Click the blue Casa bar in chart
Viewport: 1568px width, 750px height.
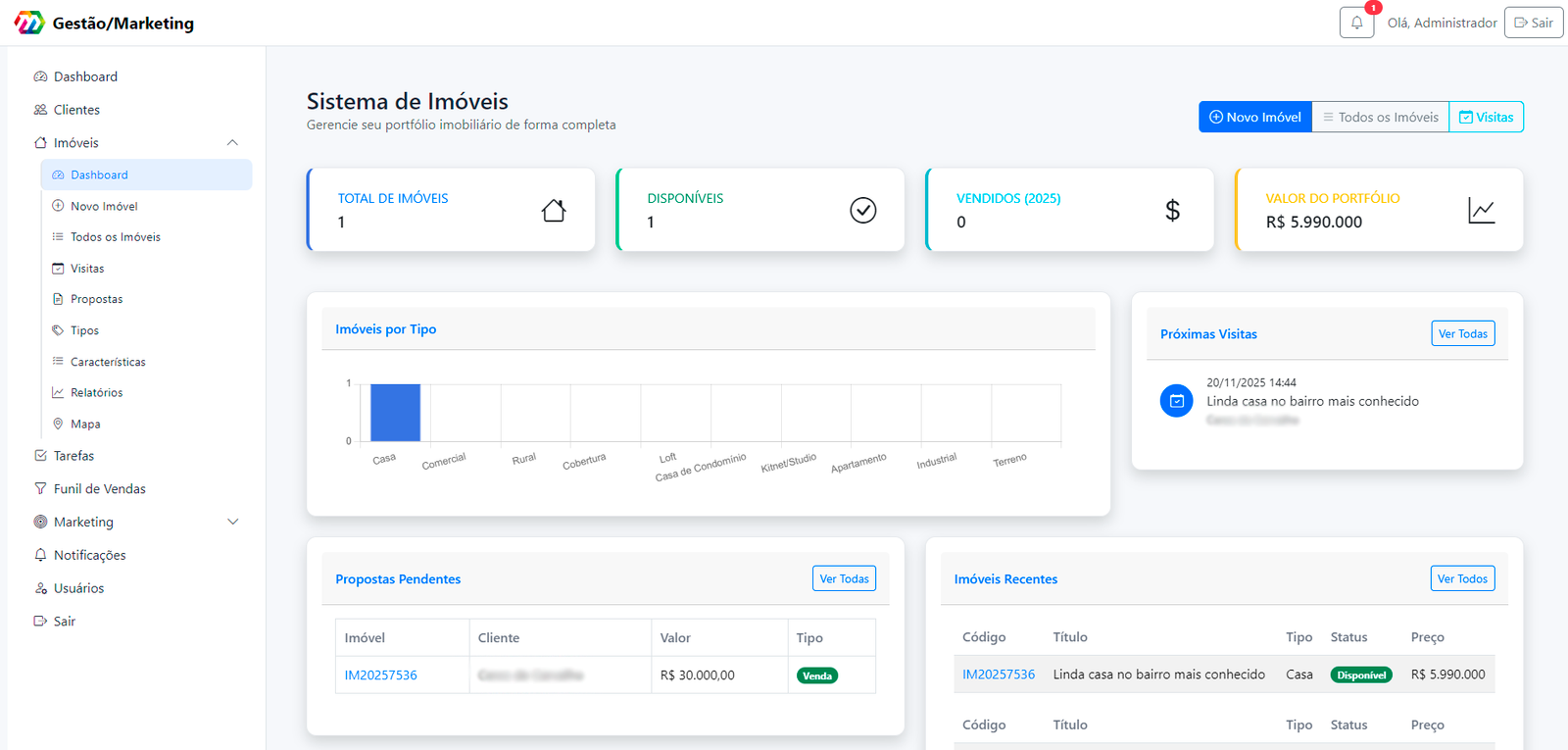[395, 413]
